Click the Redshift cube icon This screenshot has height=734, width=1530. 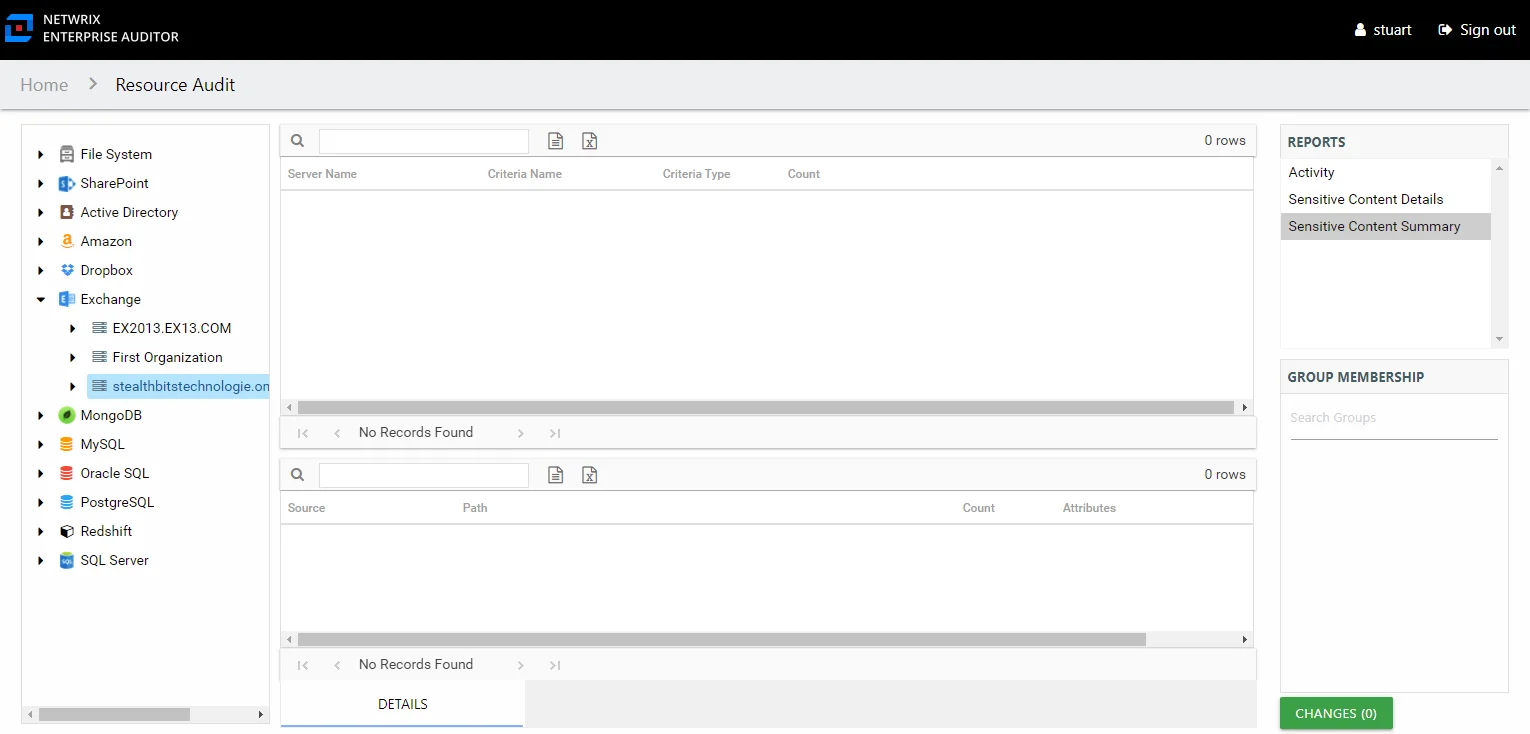click(67, 531)
